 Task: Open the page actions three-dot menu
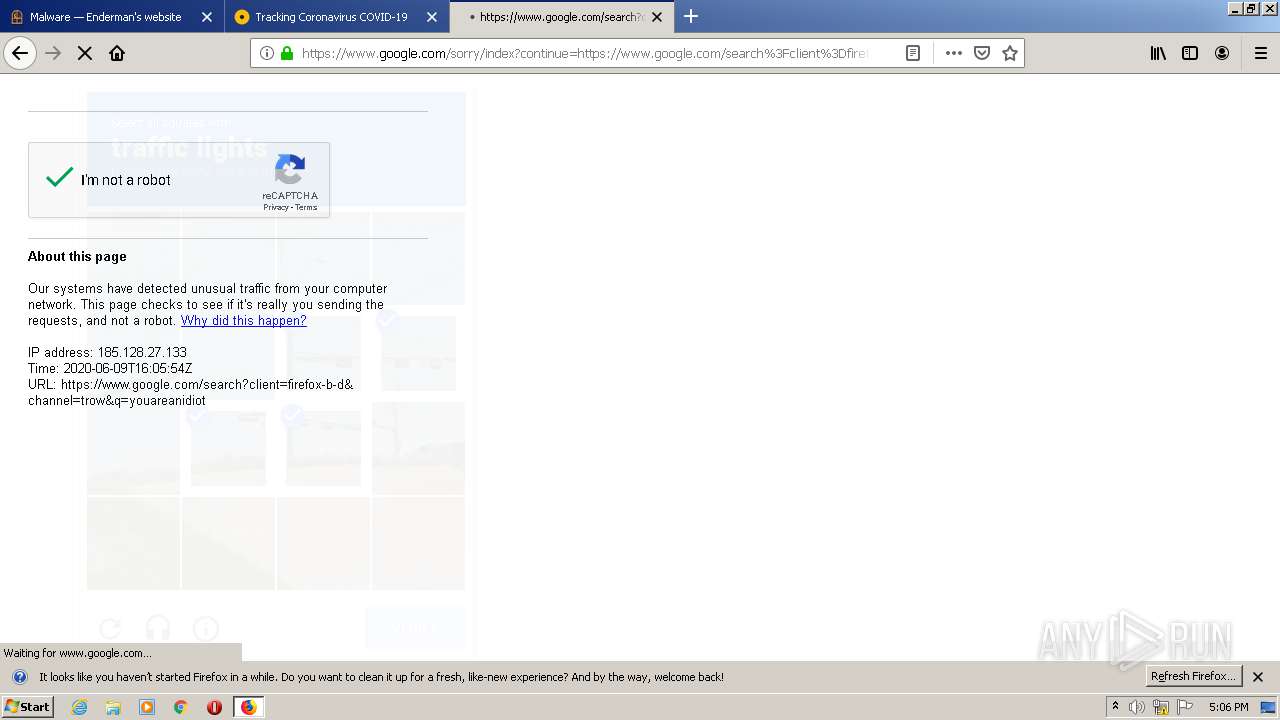[954, 53]
